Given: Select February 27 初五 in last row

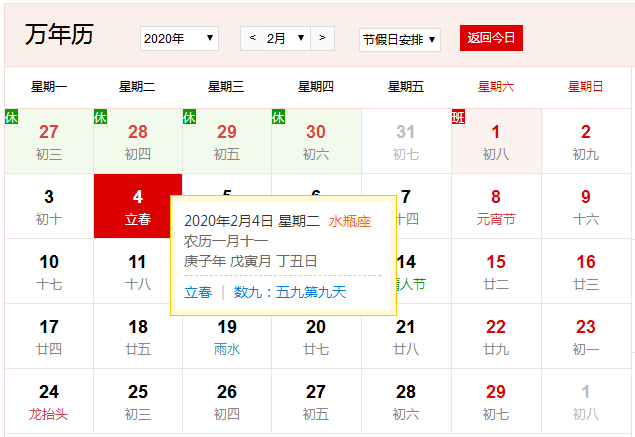Looking at the screenshot, I should coord(316,401).
